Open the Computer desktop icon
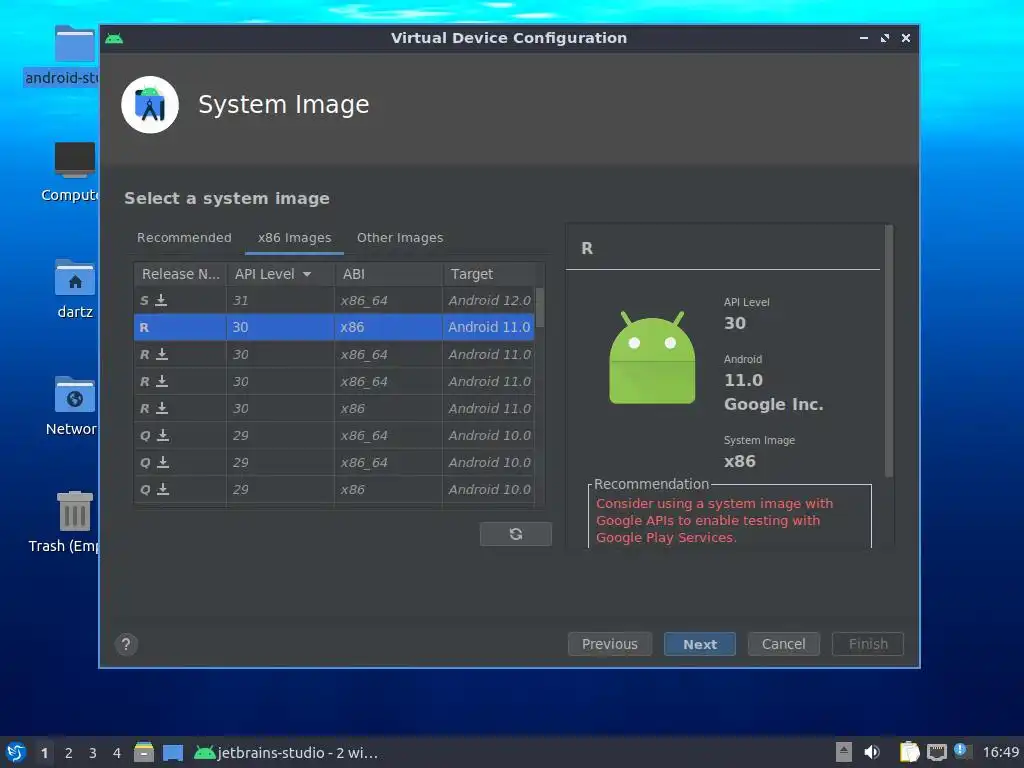 click(x=74, y=159)
